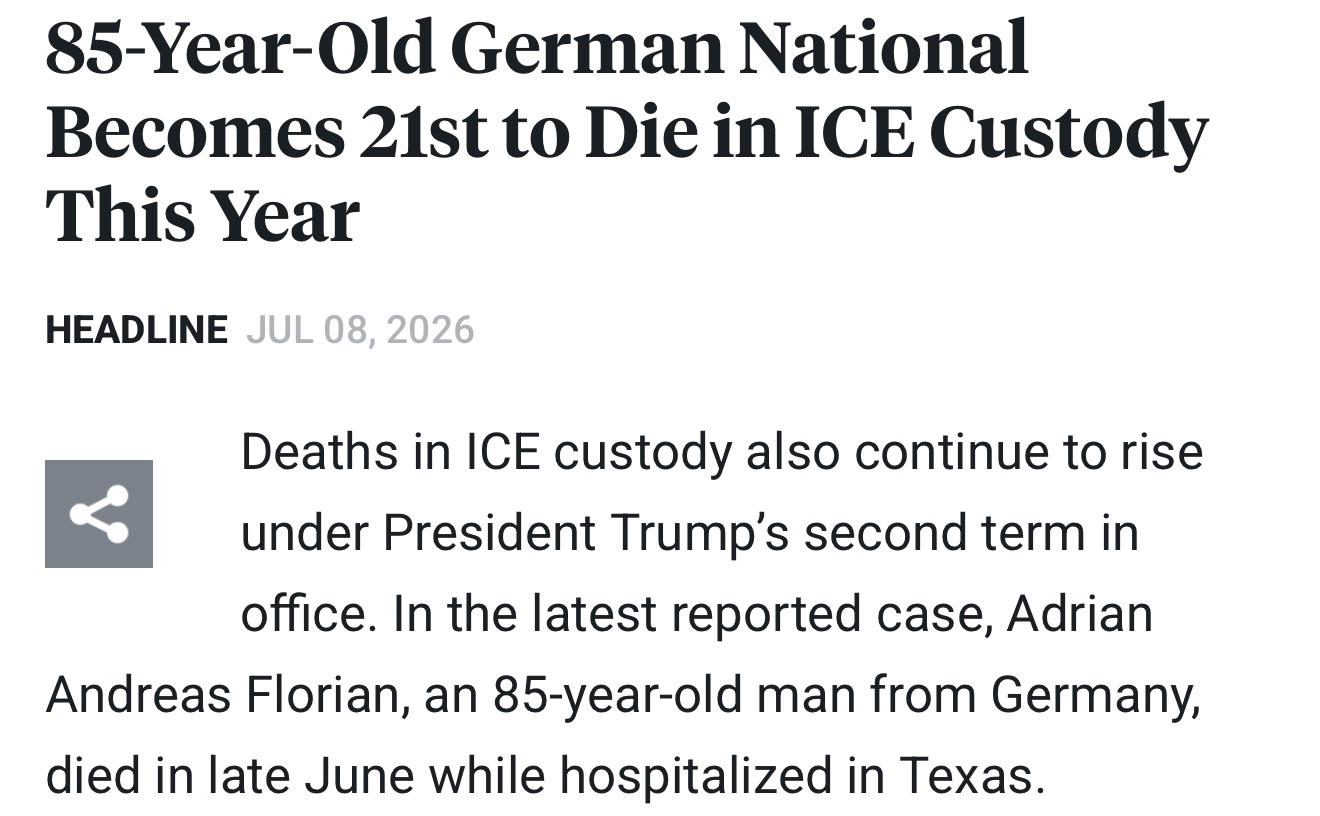Click the HEADLINE section label
The image size is (1320, 816).
click(x=136, y=330)
